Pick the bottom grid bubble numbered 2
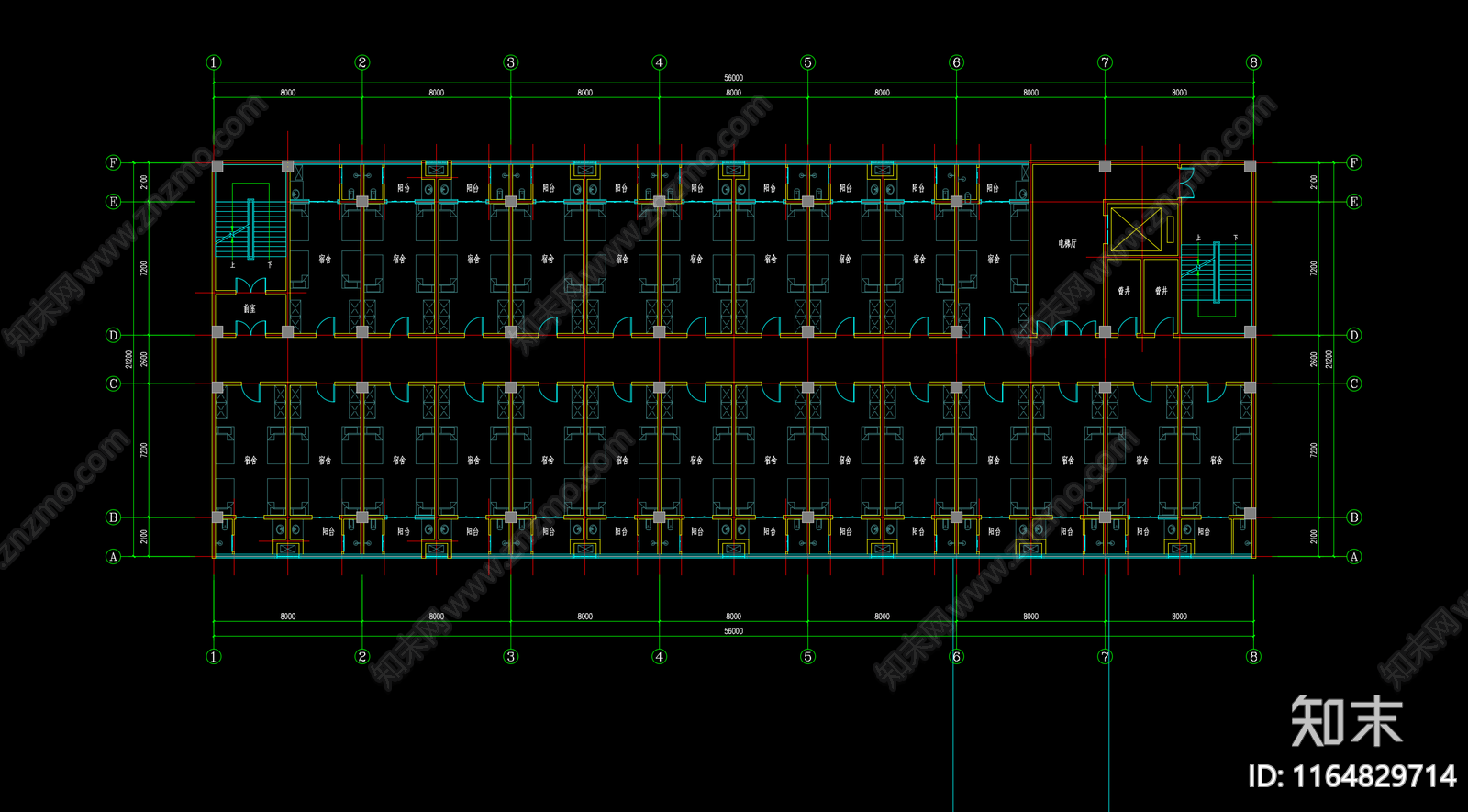 (362, 656)
